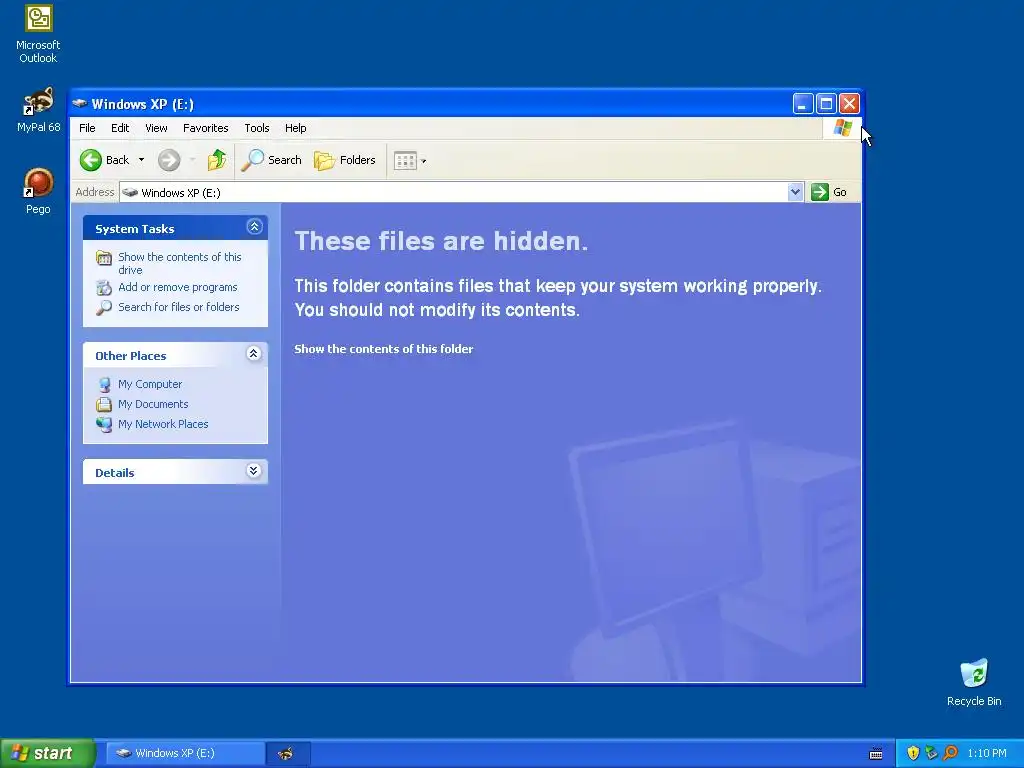Screen dimensions: 1024x768
Task: Click Windows XP (E:) taskbar button
Action: 185,753
